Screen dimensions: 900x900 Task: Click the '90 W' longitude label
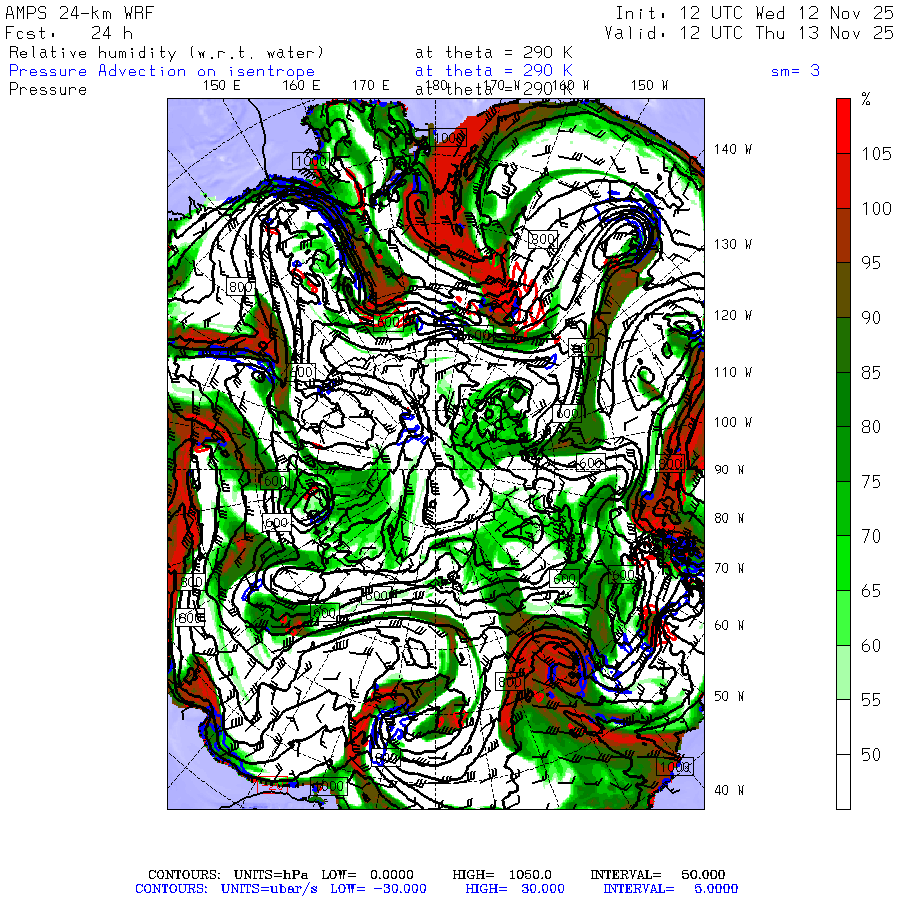point(729,470)
